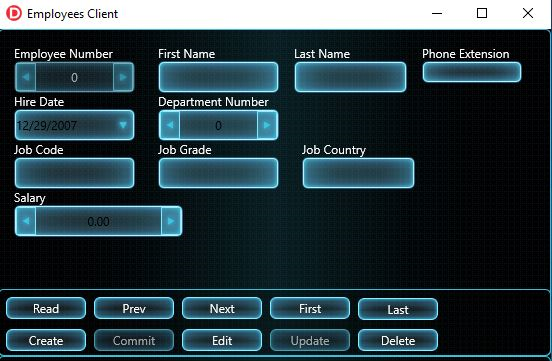The width and height of the screenshot is (552, 361).
Task: Decrease Salary with left arrow
Action: [26, 221]
